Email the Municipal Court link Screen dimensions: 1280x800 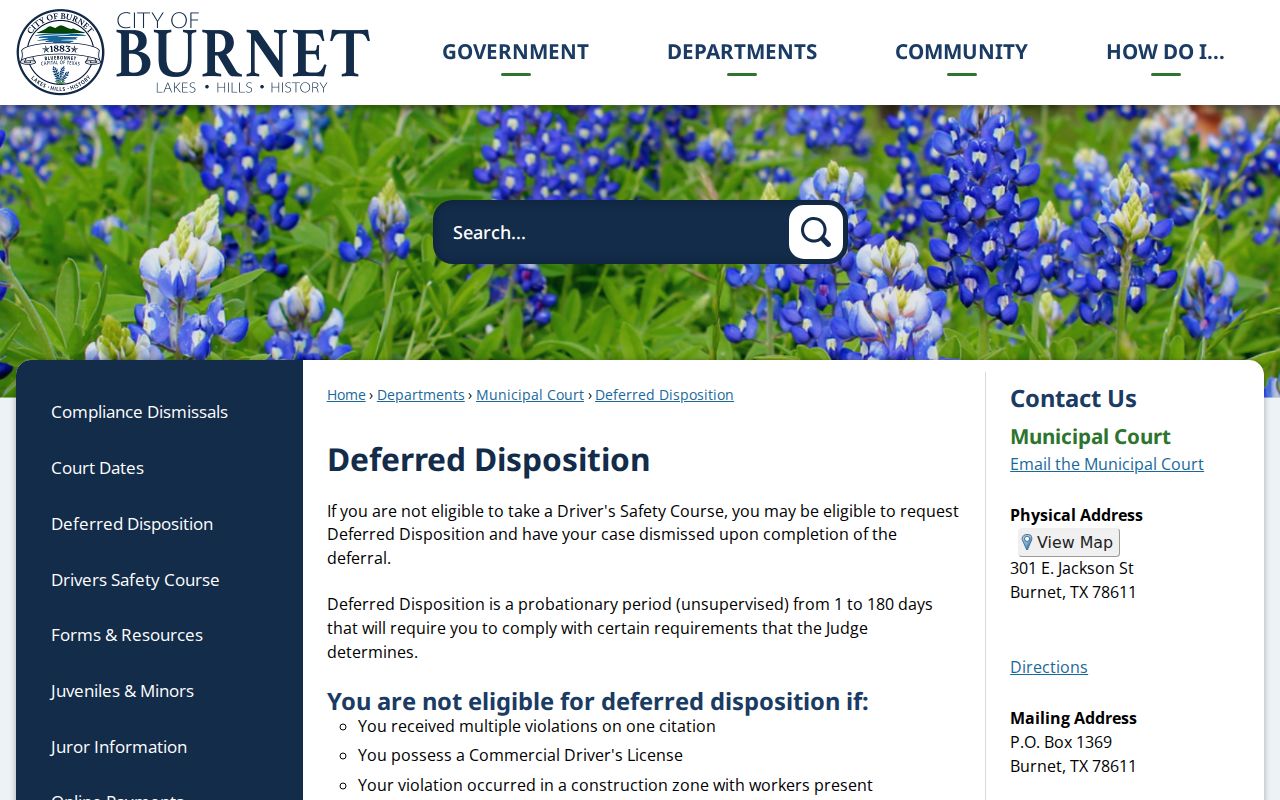coord(1107,464)
